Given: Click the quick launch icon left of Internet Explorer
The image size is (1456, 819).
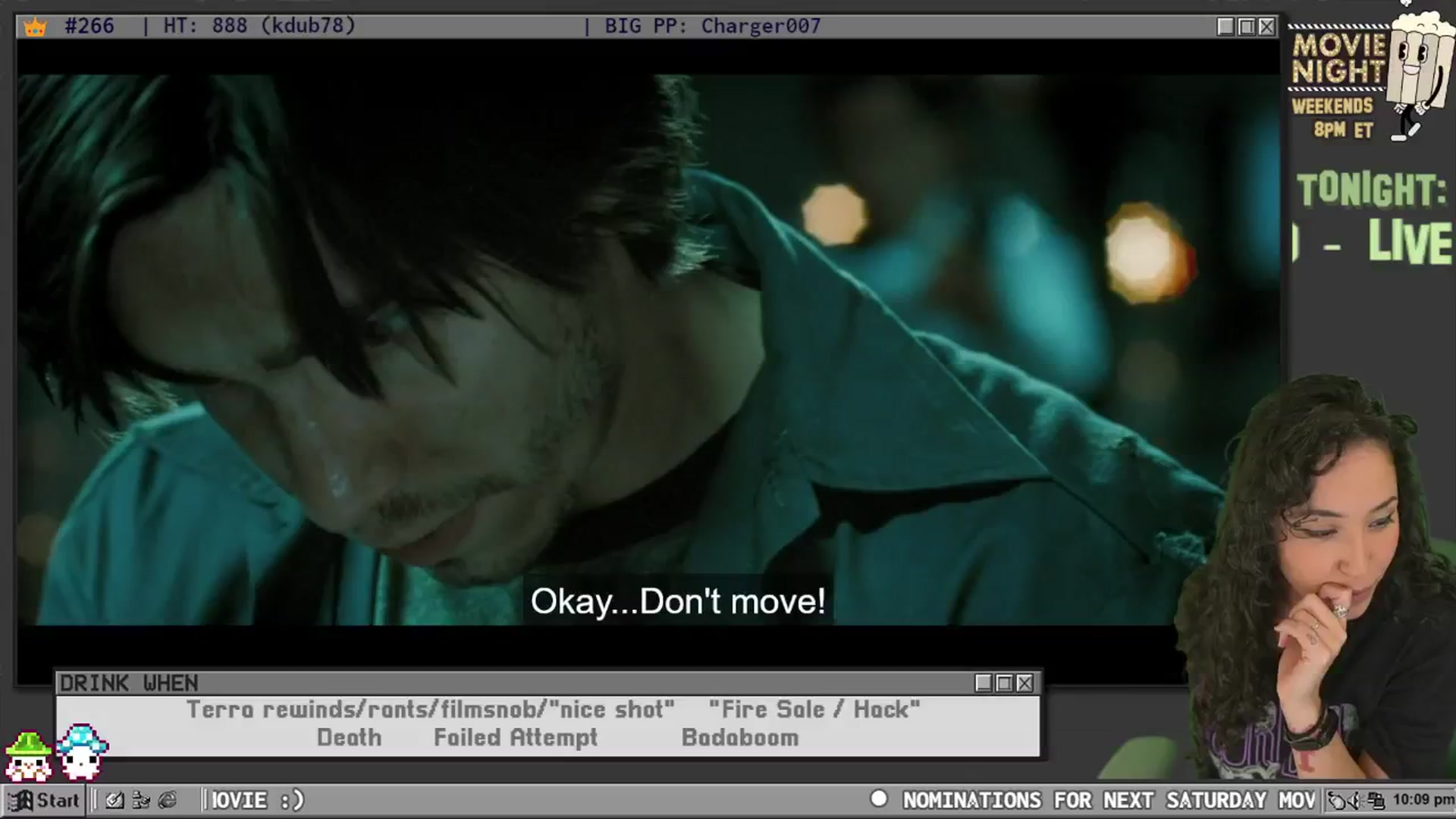Looking at the screenshot, I should click(141, 800).
